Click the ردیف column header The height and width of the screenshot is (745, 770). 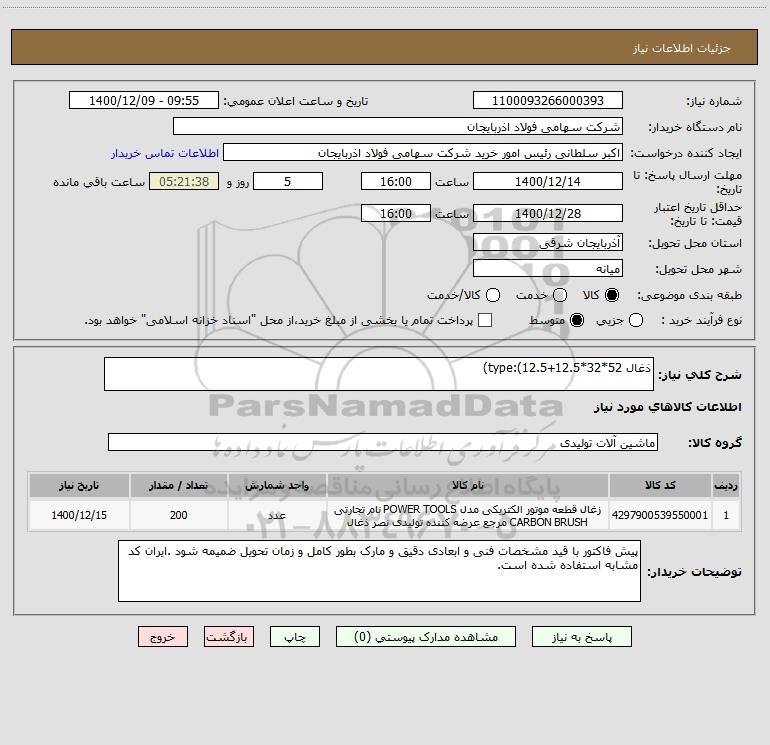(726, 485)
